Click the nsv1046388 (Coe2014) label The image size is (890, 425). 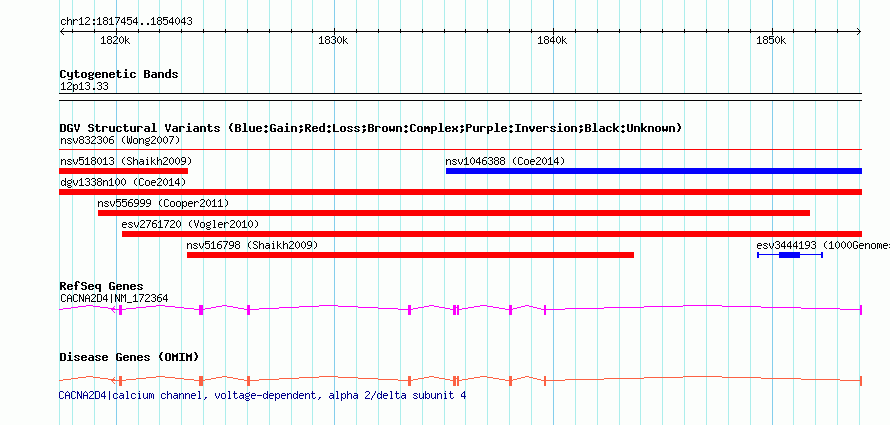pos(505,161)
